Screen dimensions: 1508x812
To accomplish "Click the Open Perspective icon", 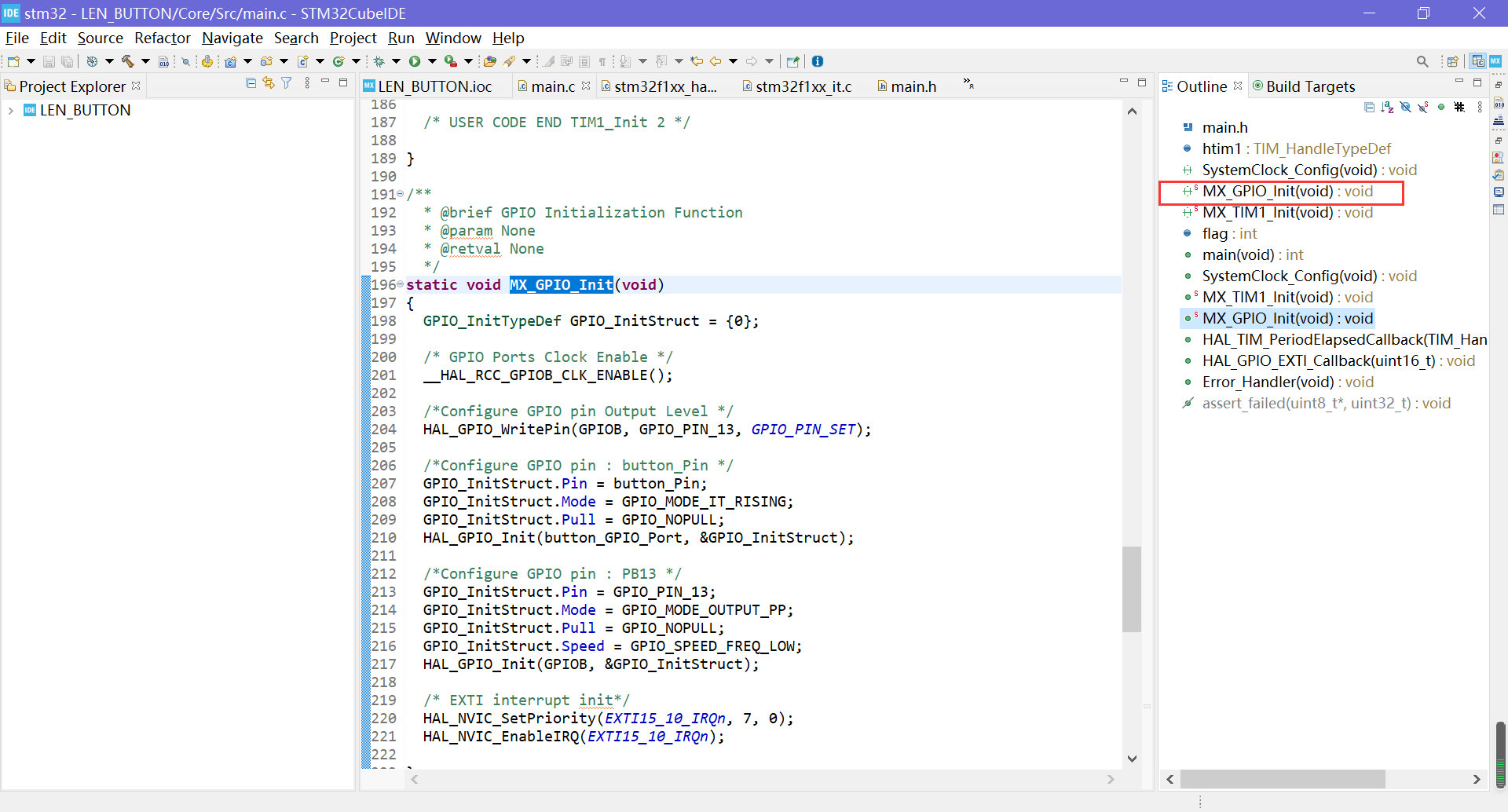I will coord(1452,61).
